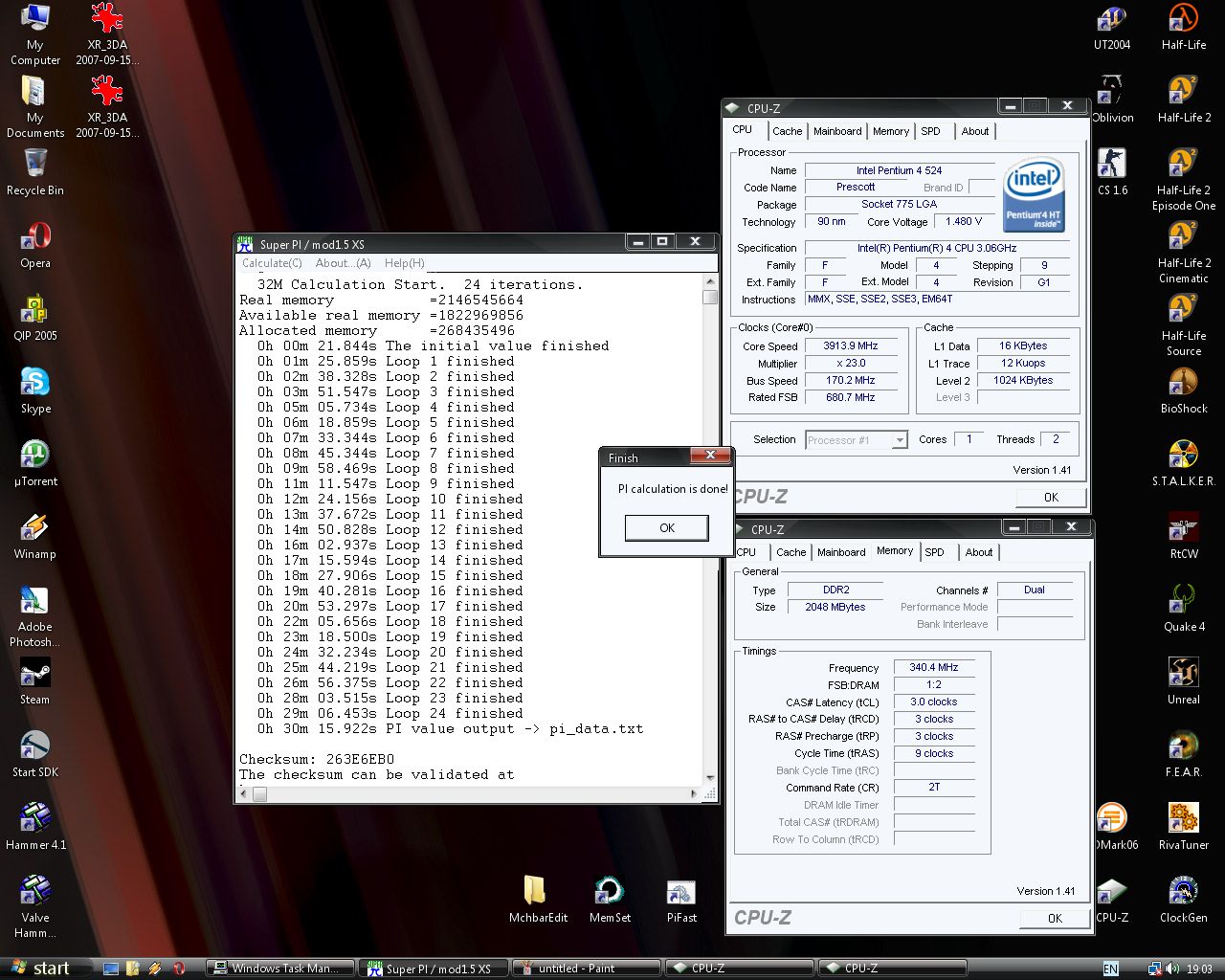This screenshot has width=1225, height=980.
Task: Click Super PI vertical scrollbar down arrow
Action: click(x=710, y=779)
